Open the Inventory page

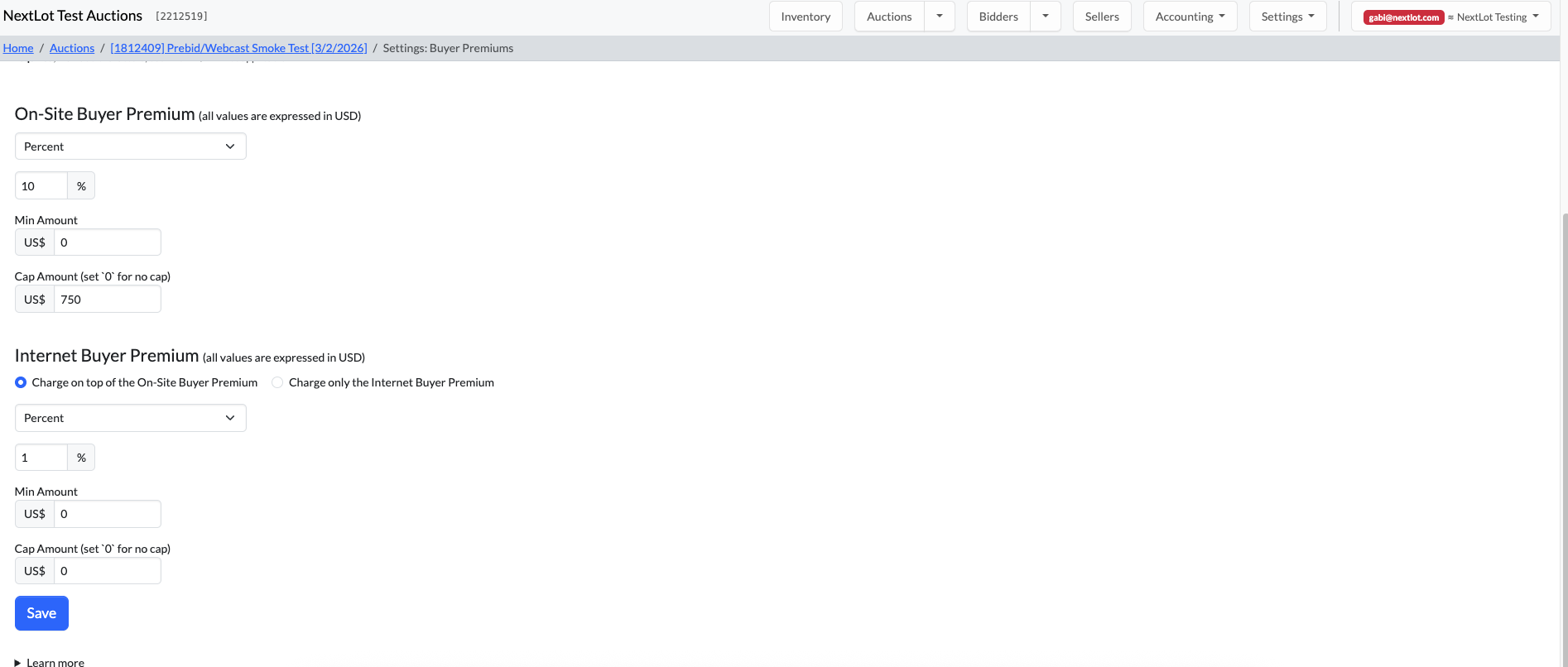[806, 17]
